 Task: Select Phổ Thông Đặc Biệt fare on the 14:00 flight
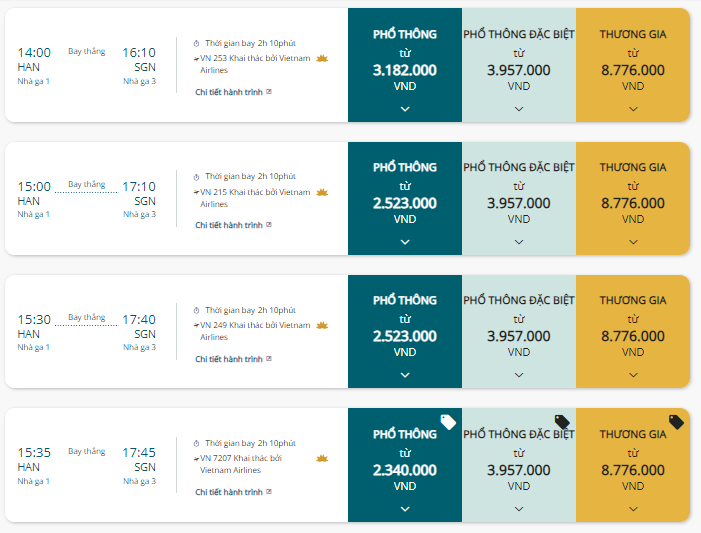pyautogui.click(x=519, y=65)
